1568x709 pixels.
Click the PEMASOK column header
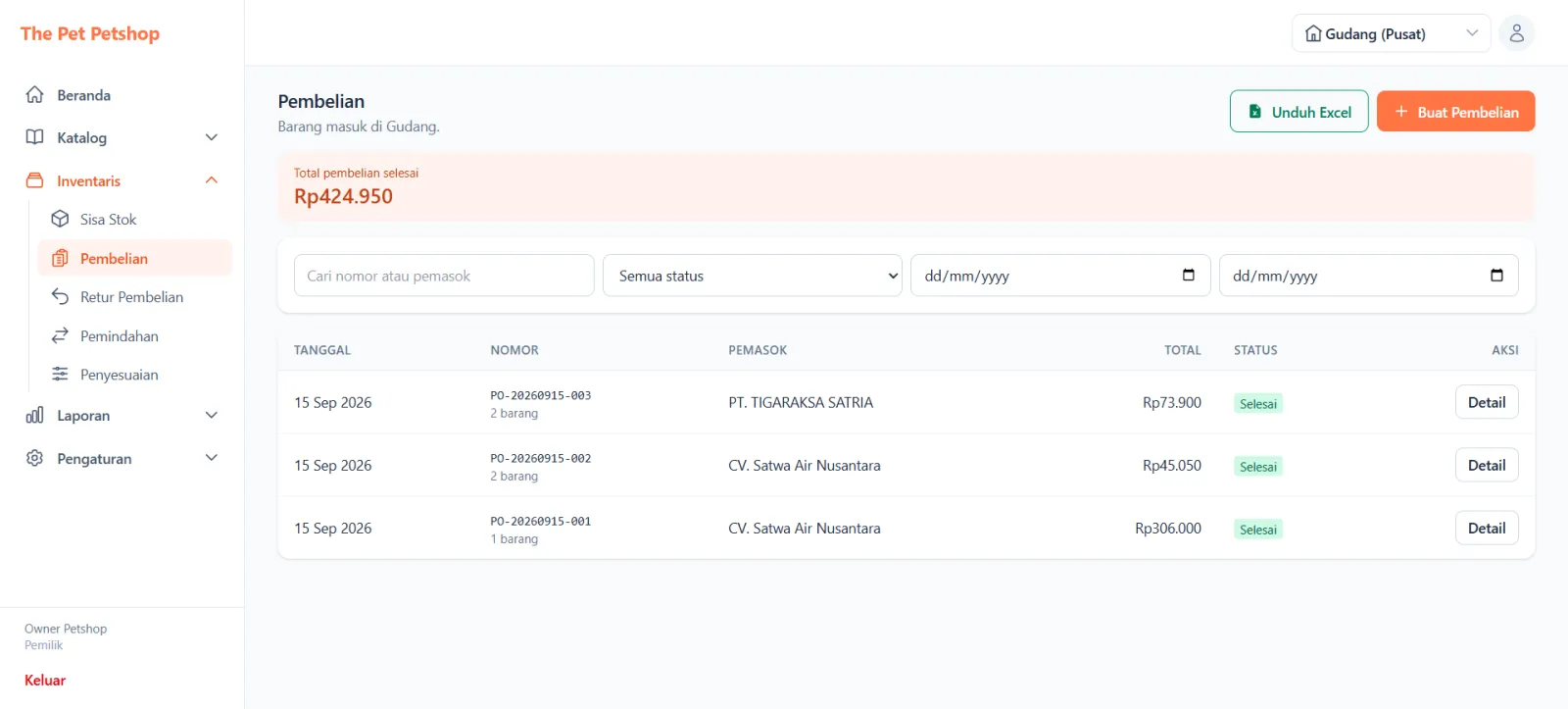pos(758,350)
